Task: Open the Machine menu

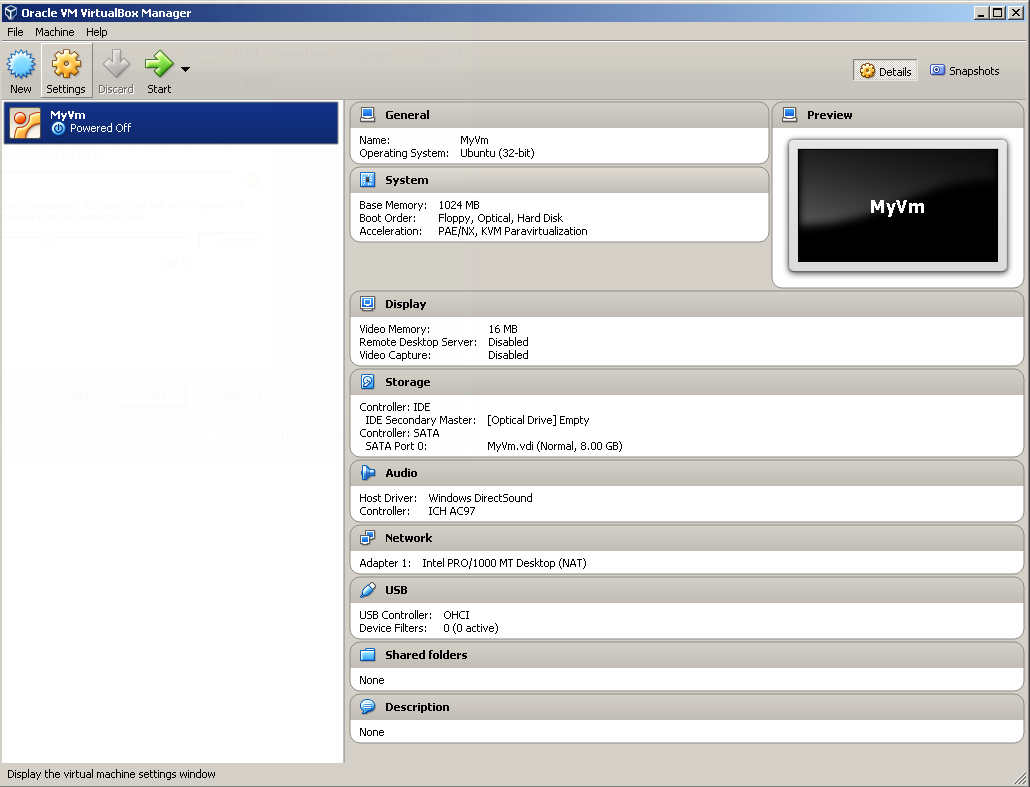Action: 55,32
